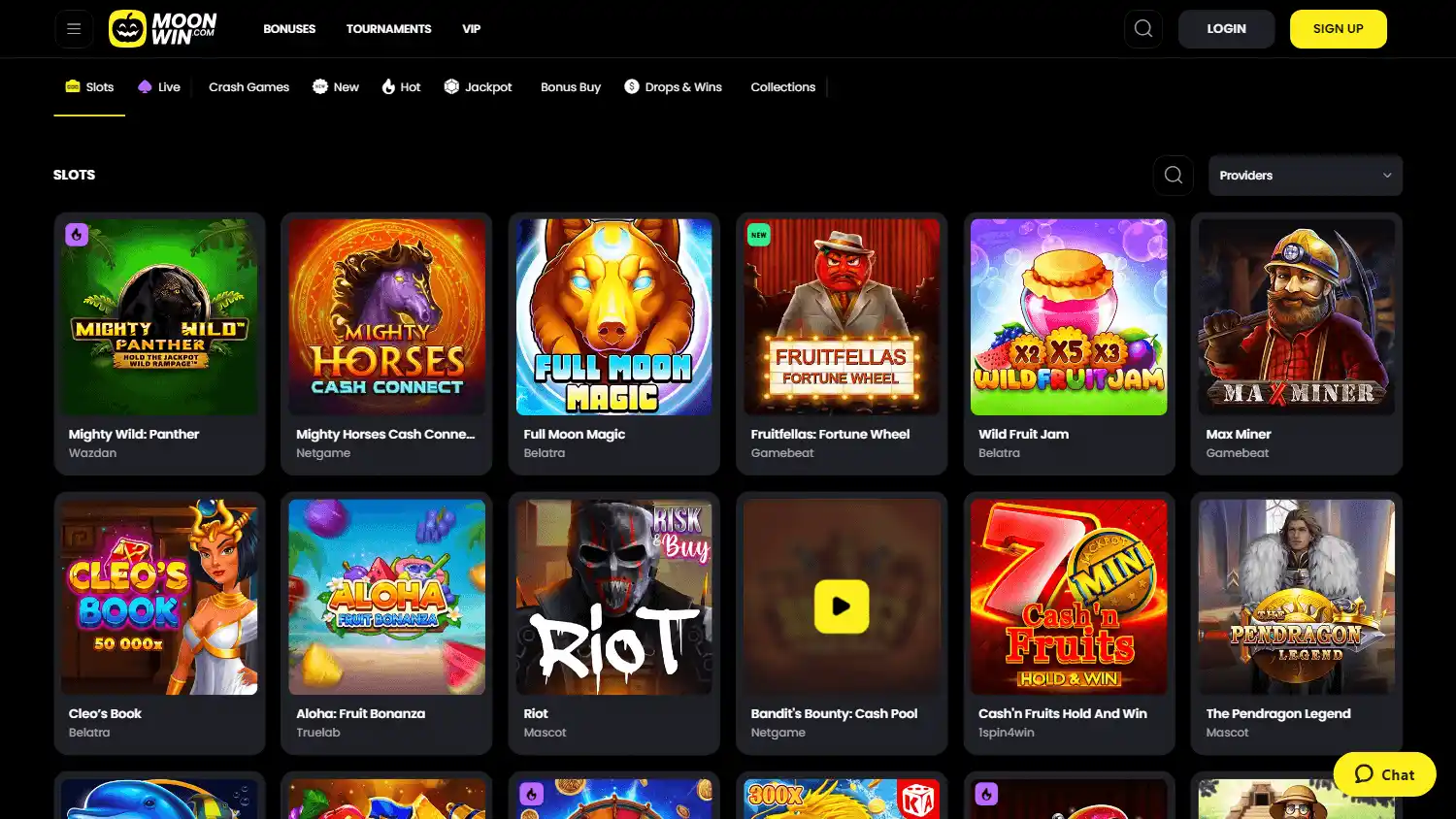
Task: Click the LOGIN button
Action: 1226,29
